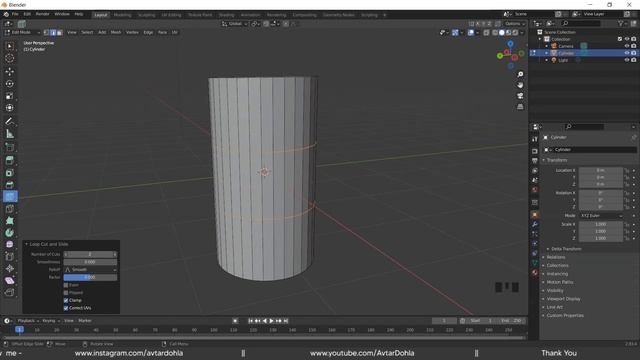Click the Zoom view magnifier icon
The image size is (640, 360).
pos(520,74)
